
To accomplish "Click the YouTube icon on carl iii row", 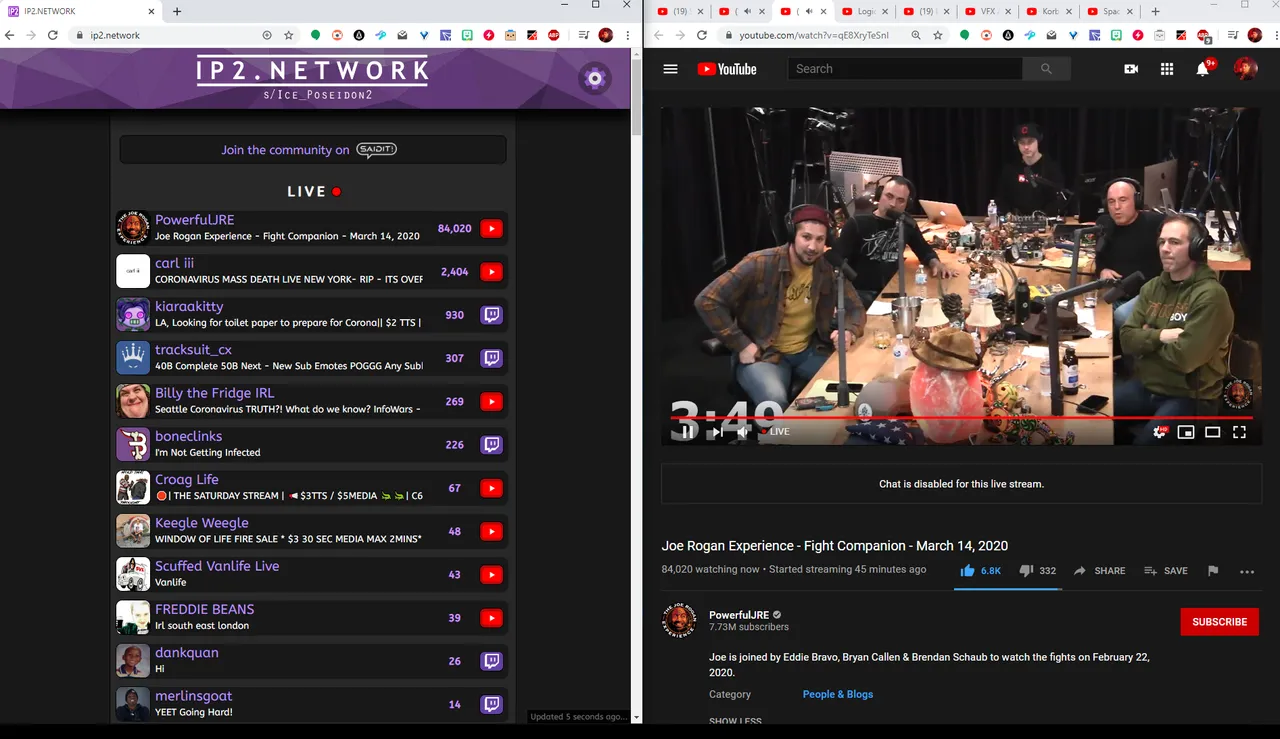I will (x=491, y=271).
